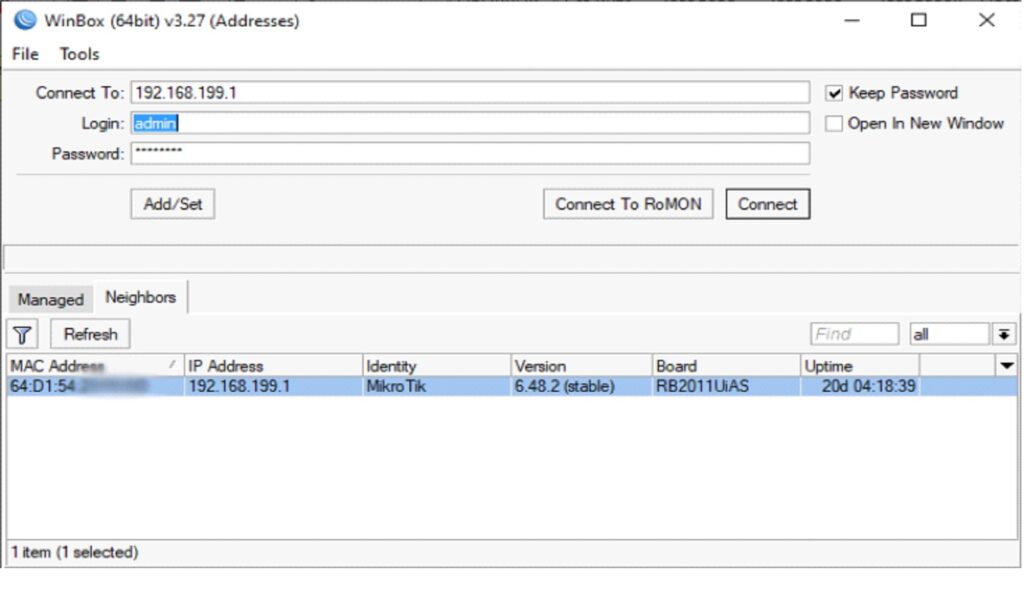Image resolution: width=1024 pixels, height=590 pixels.
Task: Expand the column chooser dropdown arrow
Action: [1006, 366]
